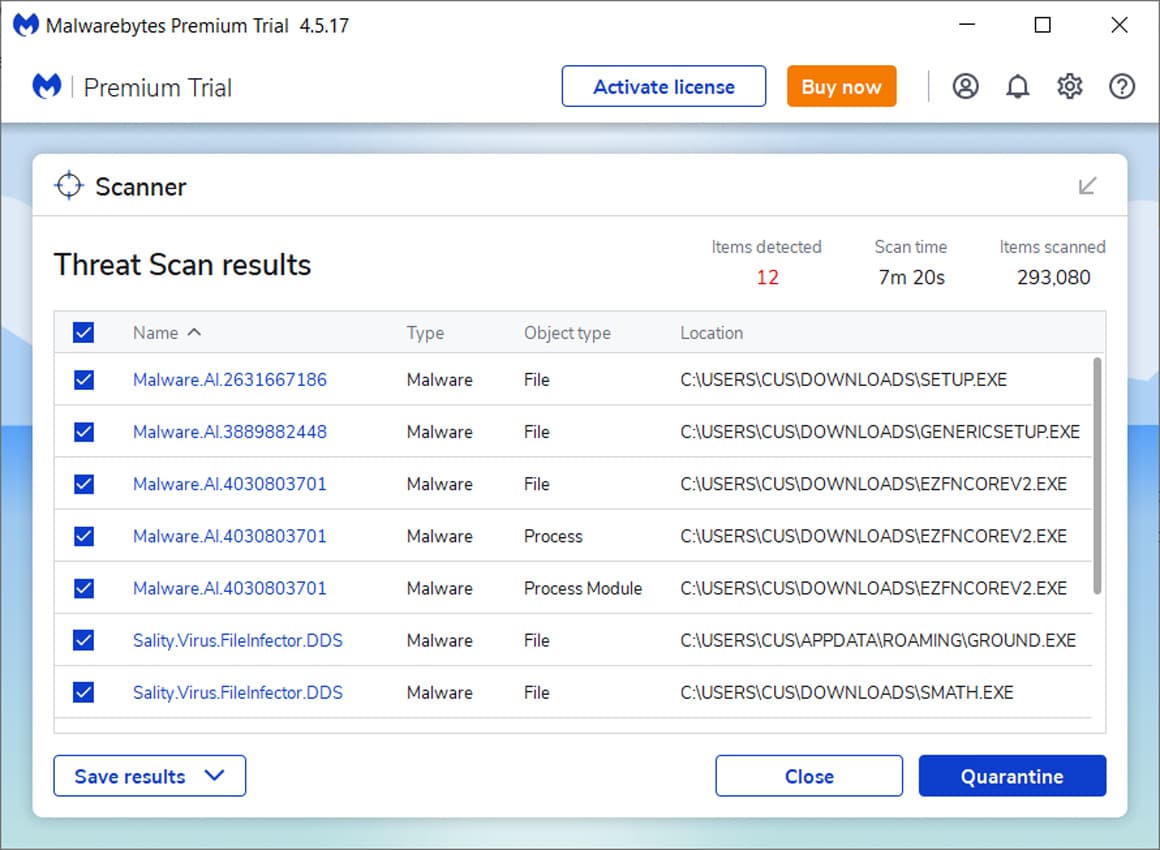Click the Activate license button
This screenshot has height=850, width=1160.
[x=663, y=86]
